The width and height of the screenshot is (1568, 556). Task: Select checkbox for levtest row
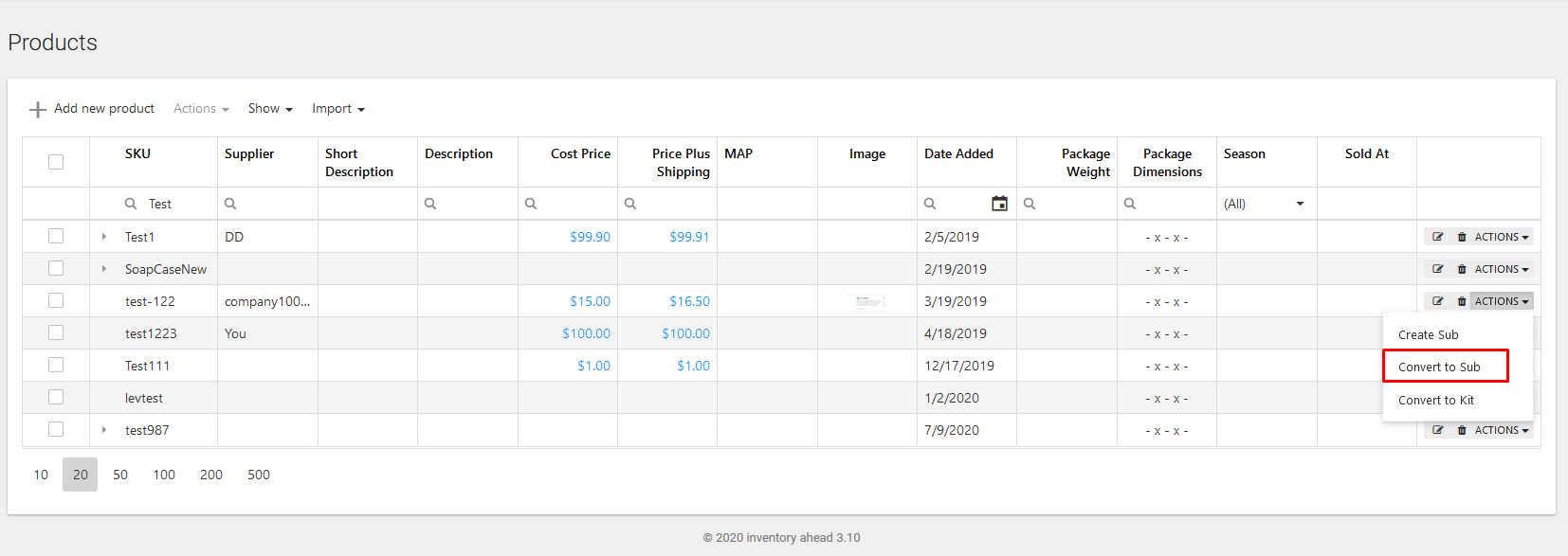[x=56, y=397]
